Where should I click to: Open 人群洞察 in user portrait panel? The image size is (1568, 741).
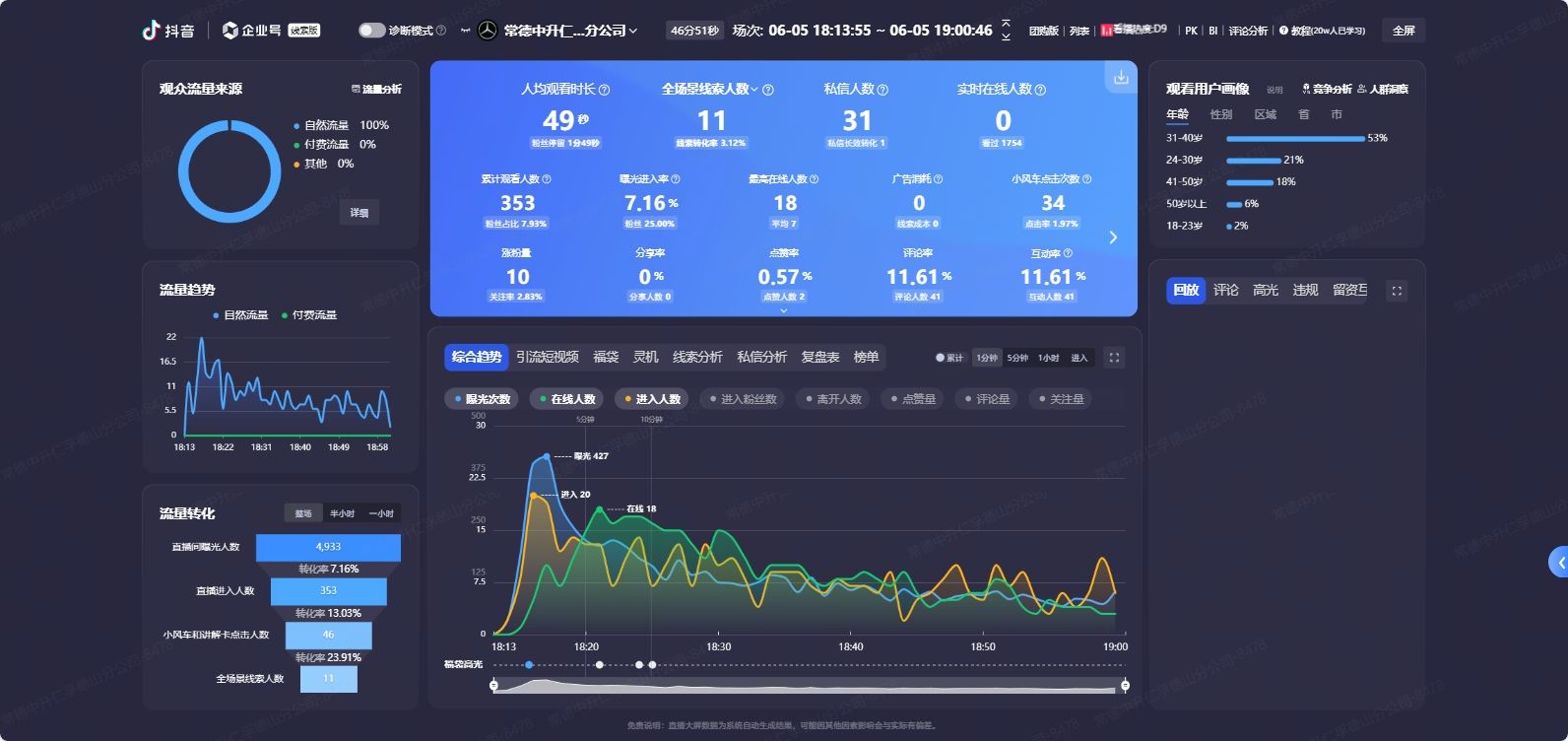(x=1383, y=89)
